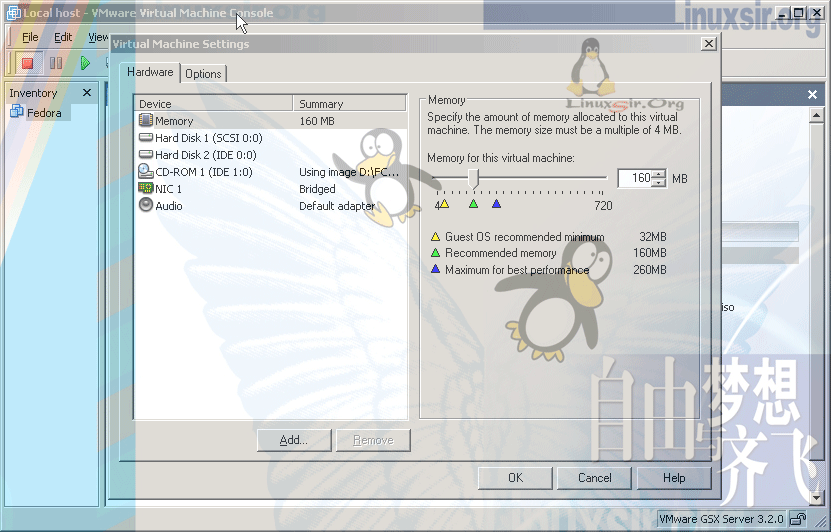Click the NIC 1 network card icon
Viewport: 831px width, 532px height.
pyautogui.click(x=145, y=188)
